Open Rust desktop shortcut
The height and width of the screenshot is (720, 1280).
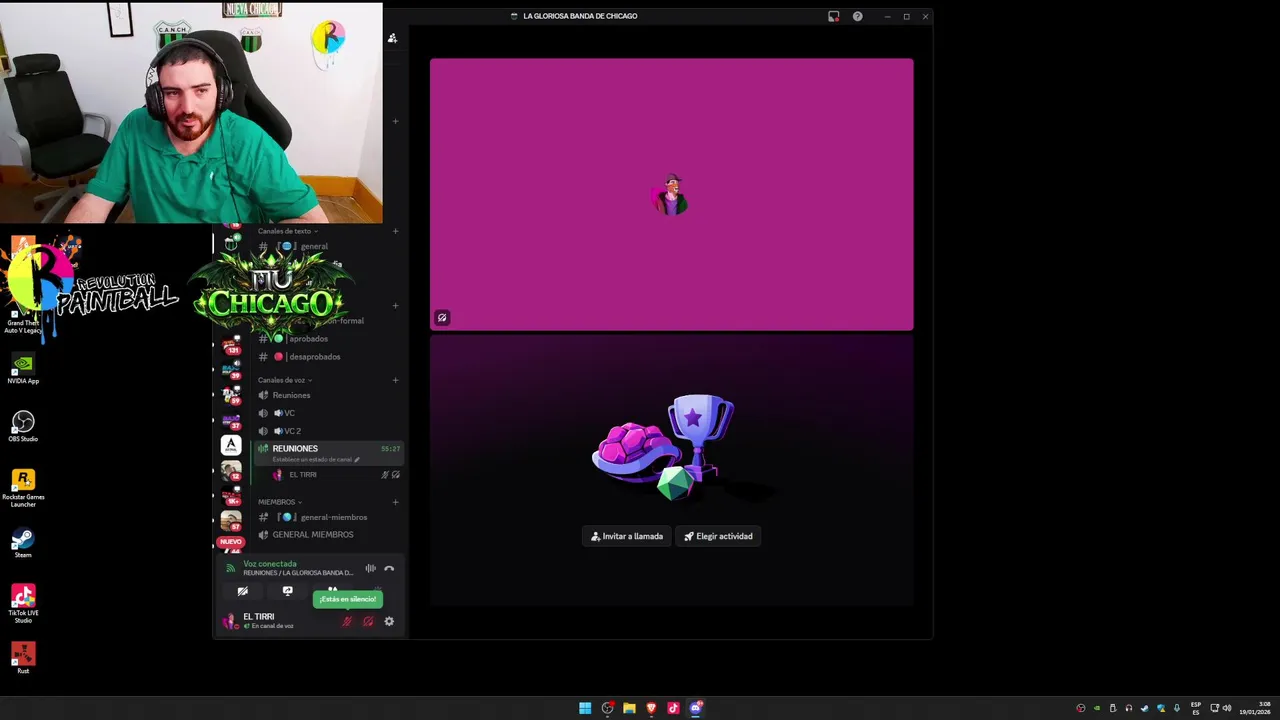pyautogui.click(x=23, y=657)
